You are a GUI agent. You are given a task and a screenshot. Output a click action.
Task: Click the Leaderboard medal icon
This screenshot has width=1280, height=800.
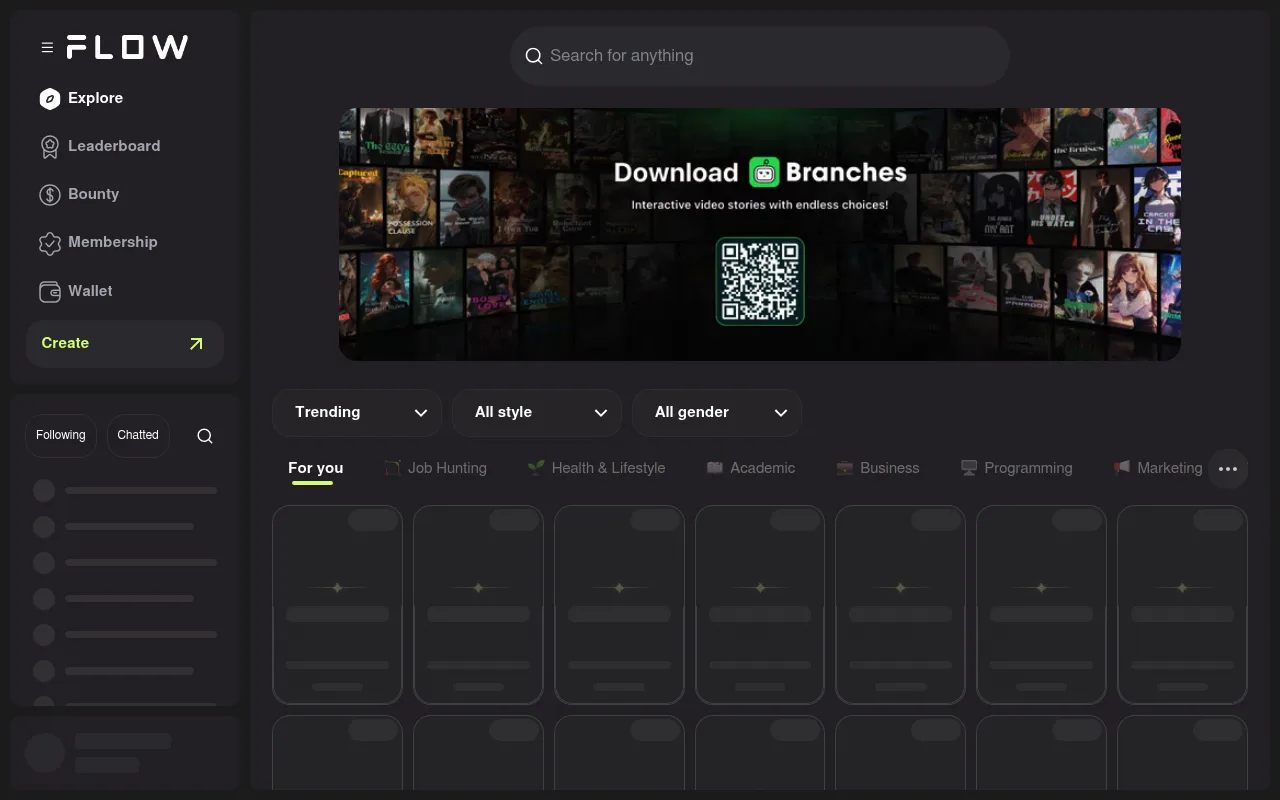[50, 146]
